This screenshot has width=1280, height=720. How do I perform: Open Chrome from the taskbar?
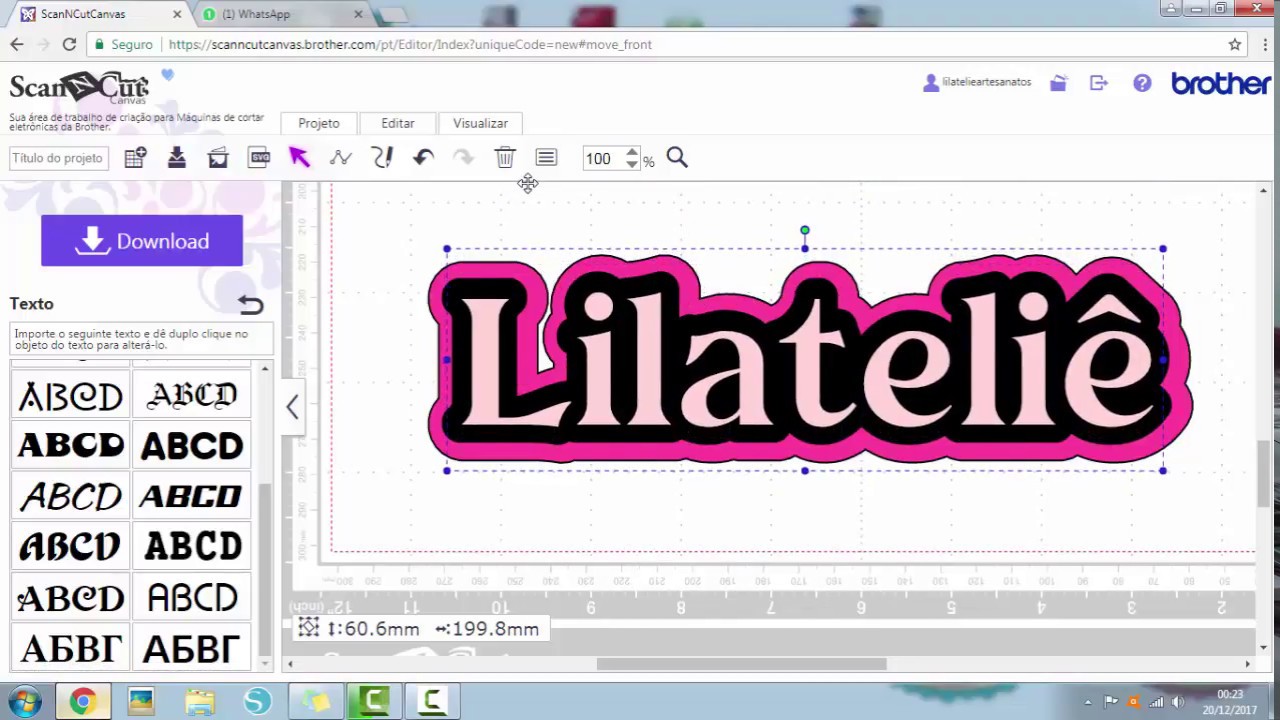82,702
